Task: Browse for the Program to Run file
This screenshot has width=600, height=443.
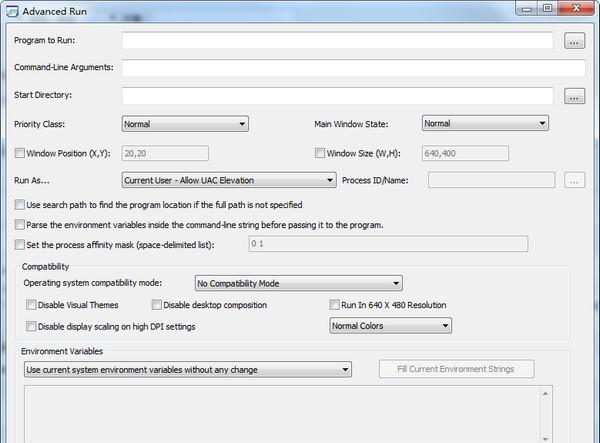Action: coord(574,41)
